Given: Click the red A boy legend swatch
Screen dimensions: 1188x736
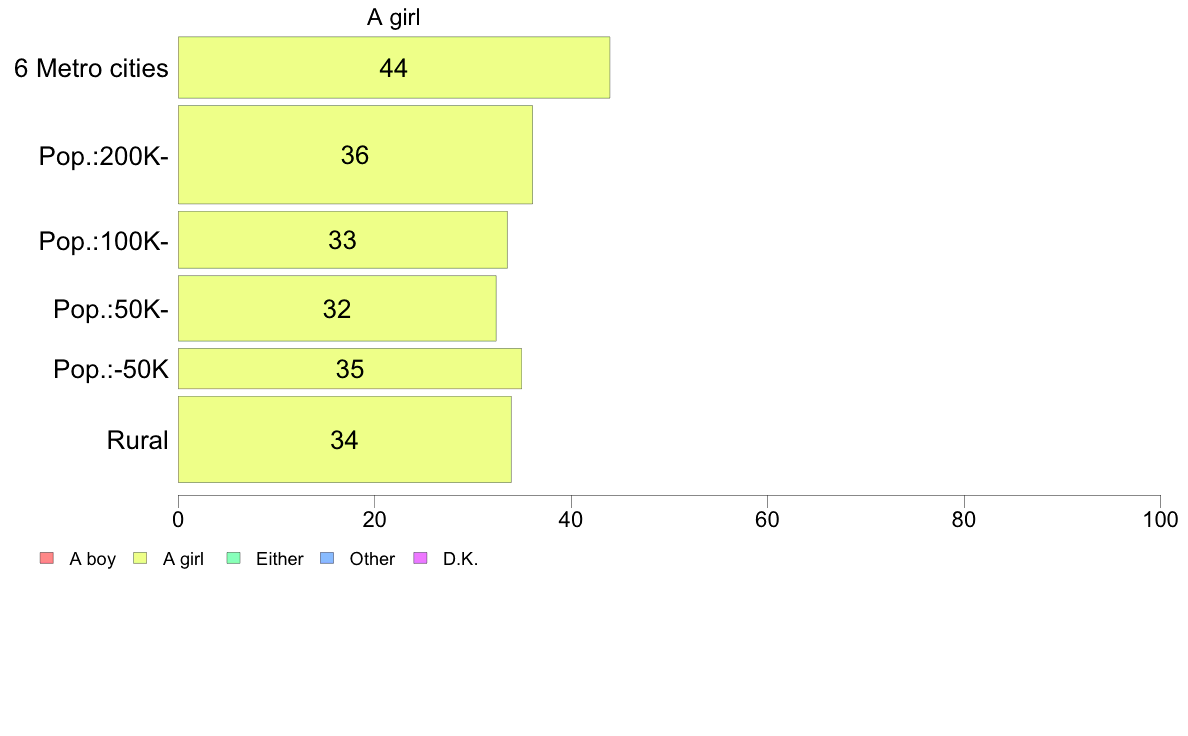Looking at the screenshot, I should point(46,559).
